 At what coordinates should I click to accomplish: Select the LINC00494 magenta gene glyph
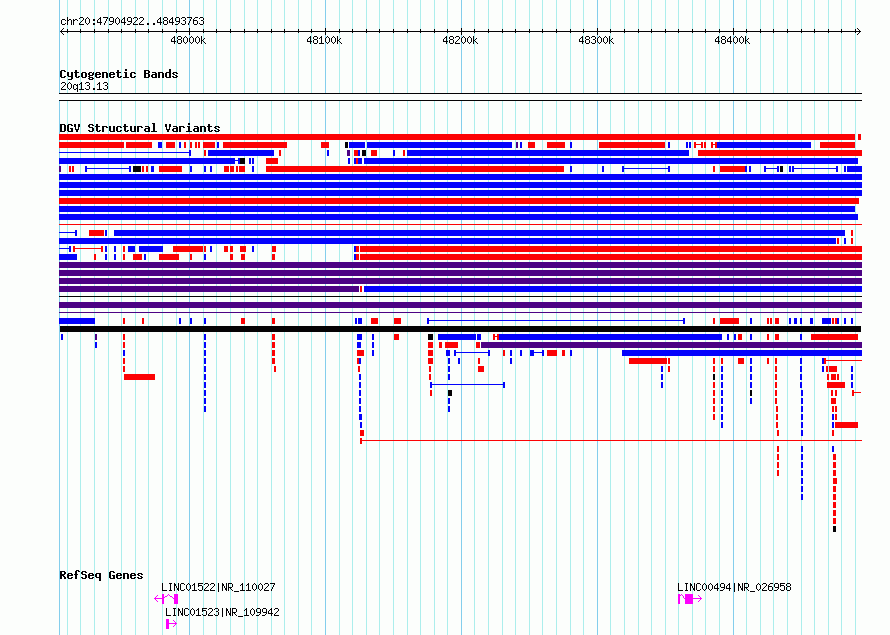point(690,599)
